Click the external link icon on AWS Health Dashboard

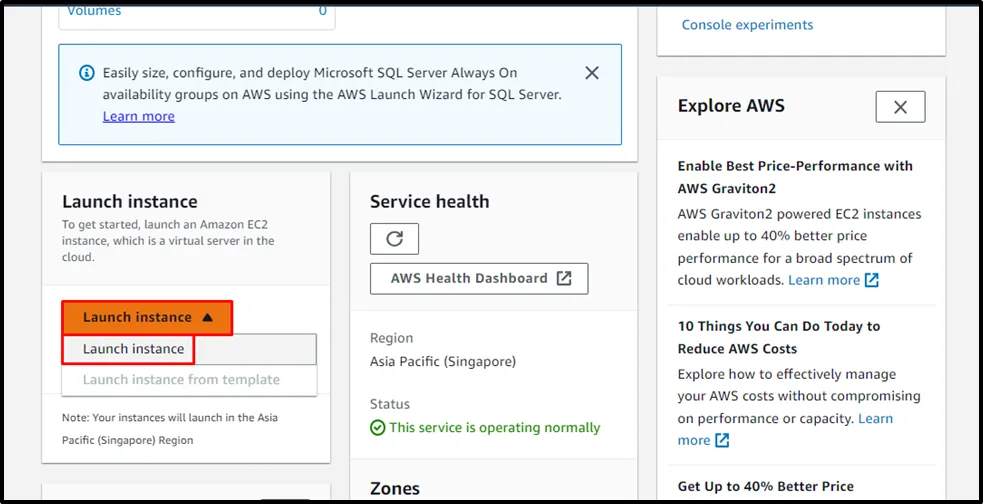point(564,279)
